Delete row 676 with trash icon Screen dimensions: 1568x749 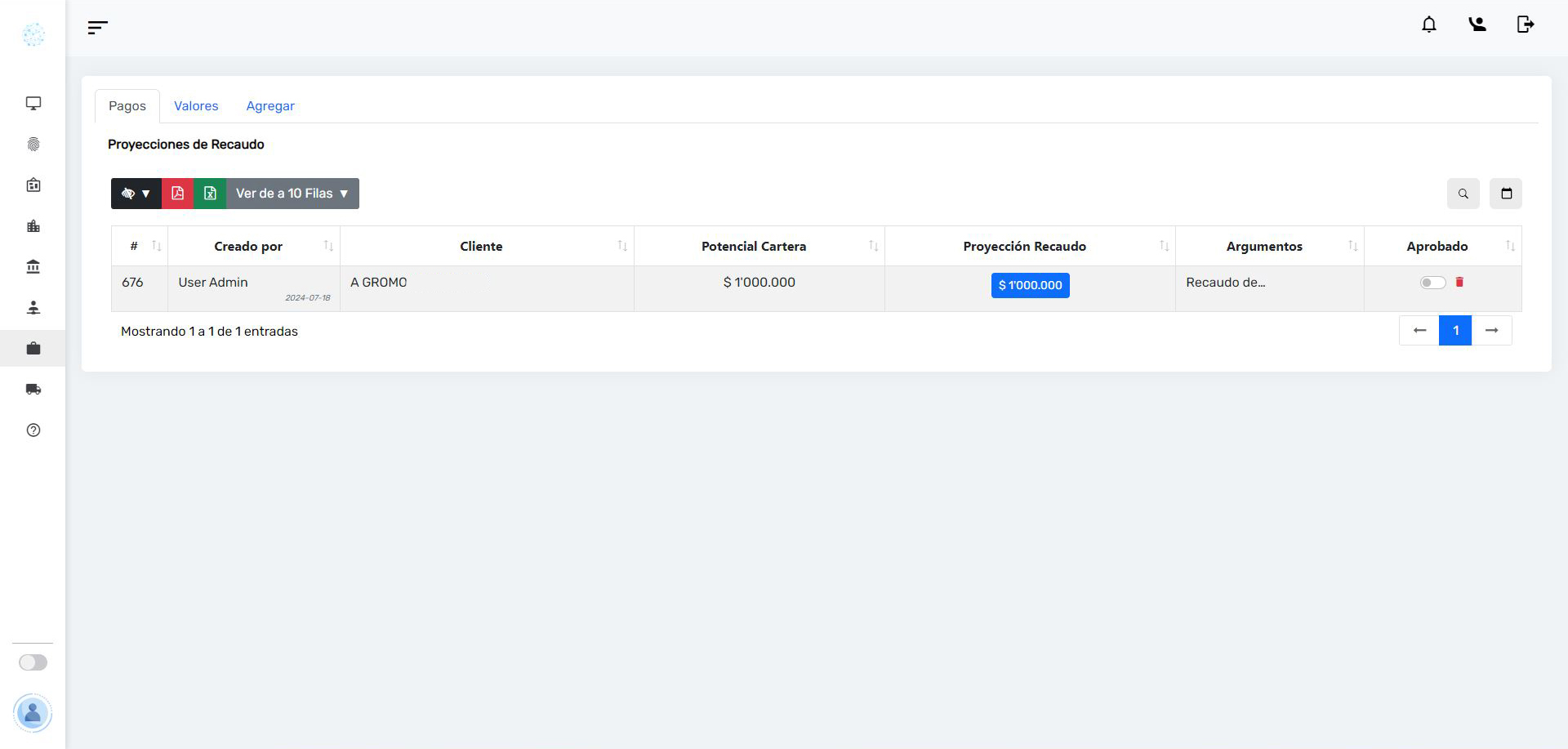[x=1459, y=282]
